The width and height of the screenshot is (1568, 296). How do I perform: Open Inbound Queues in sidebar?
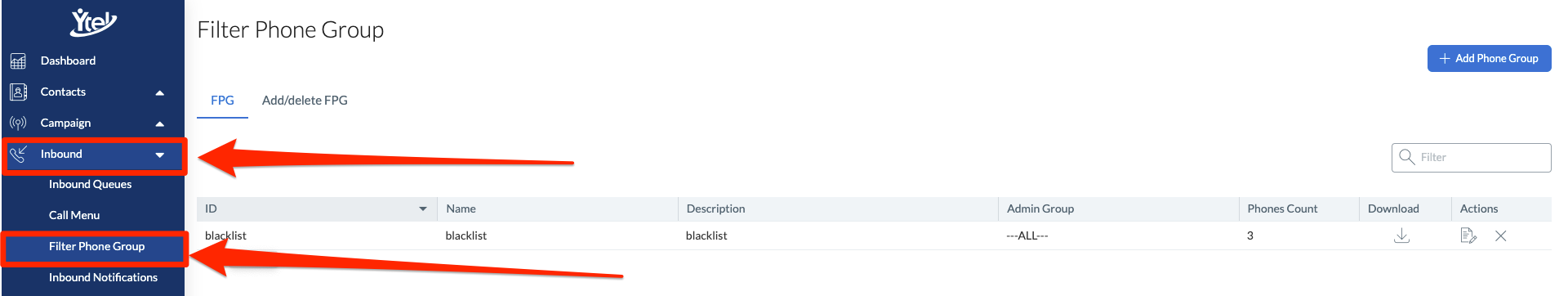[90, 184]
